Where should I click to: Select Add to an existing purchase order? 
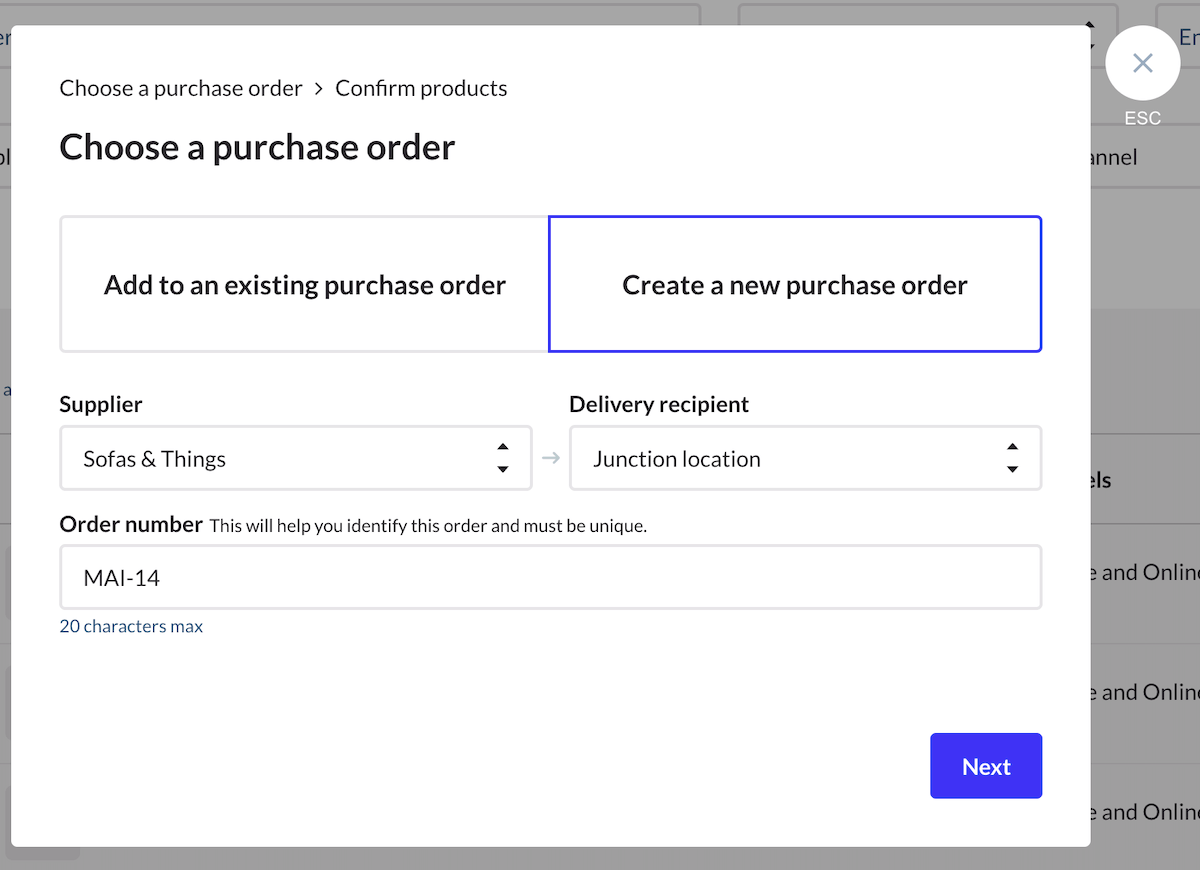(x=304, y=285)
